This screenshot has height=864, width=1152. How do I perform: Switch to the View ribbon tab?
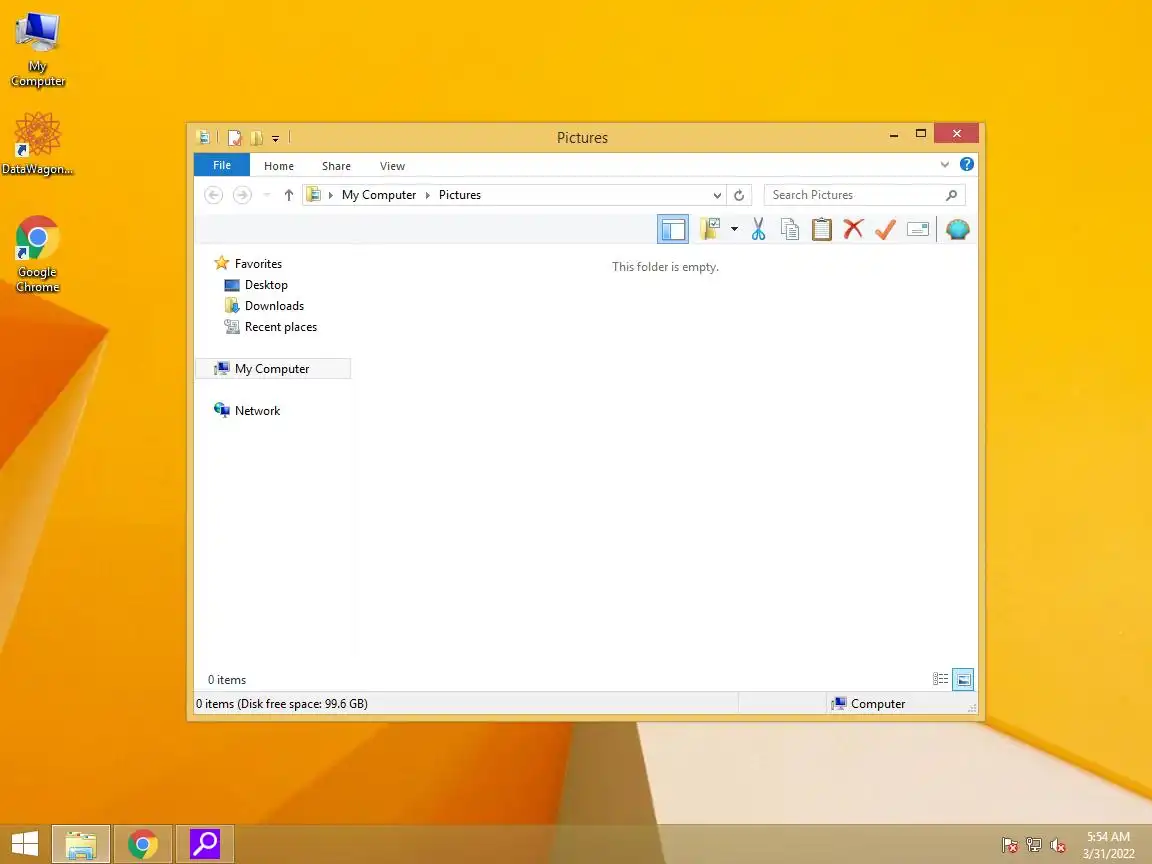coord(392,166)
